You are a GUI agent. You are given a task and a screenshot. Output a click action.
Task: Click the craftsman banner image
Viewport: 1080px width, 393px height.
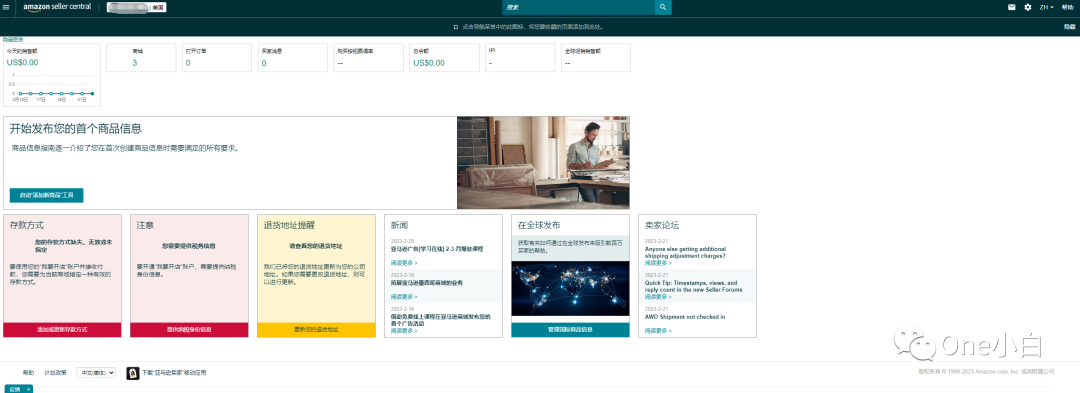coord(543,162)
